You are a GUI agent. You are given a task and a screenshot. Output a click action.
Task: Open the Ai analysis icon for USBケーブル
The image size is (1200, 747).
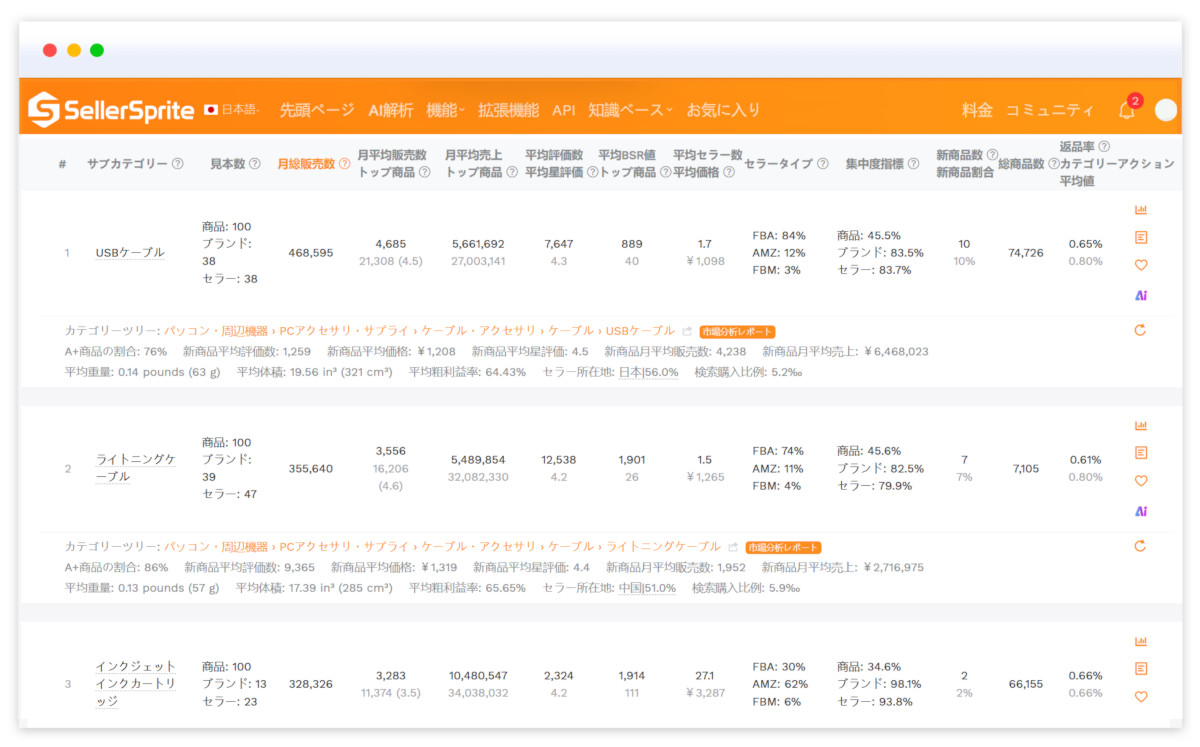[1141, 291]
